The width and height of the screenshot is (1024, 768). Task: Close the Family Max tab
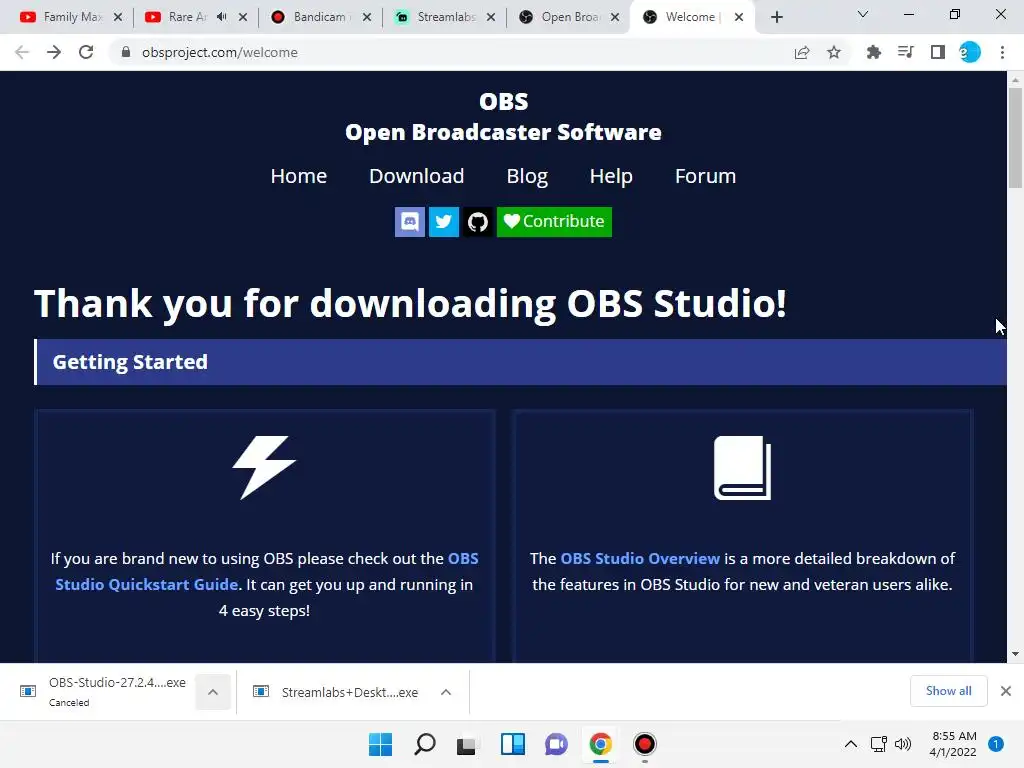pyautogui.click(x=118, y=17)
